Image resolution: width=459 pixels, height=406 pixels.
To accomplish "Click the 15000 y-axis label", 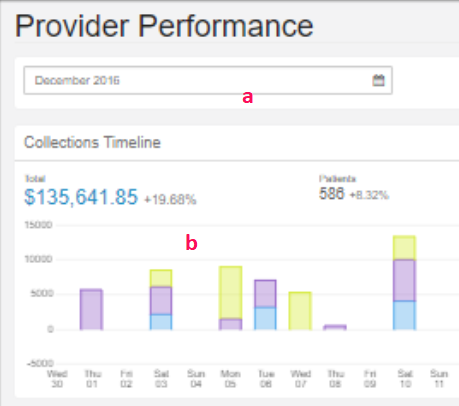I will pos(38,225).
